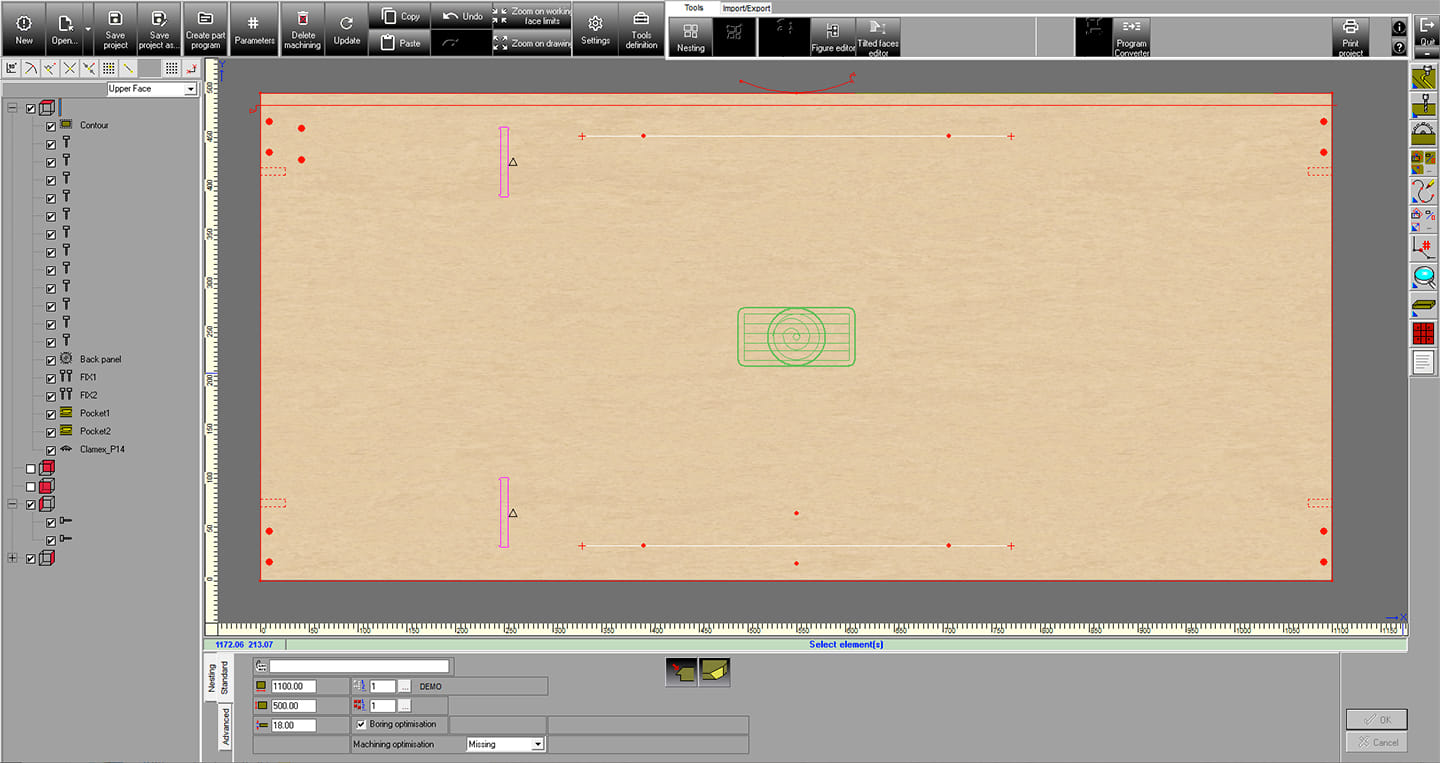The image size is (1440, 763).
Task: Click the ellipsis button beside DEMO
Action: coord(404,686)
